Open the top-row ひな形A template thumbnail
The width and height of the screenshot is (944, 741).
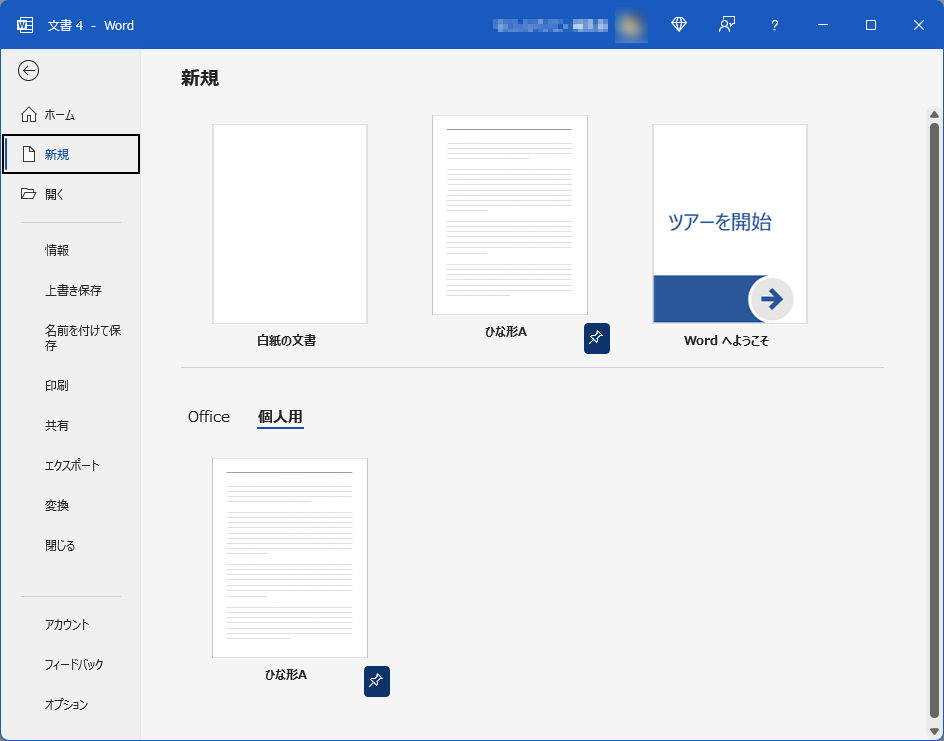[x=509, y=215]
